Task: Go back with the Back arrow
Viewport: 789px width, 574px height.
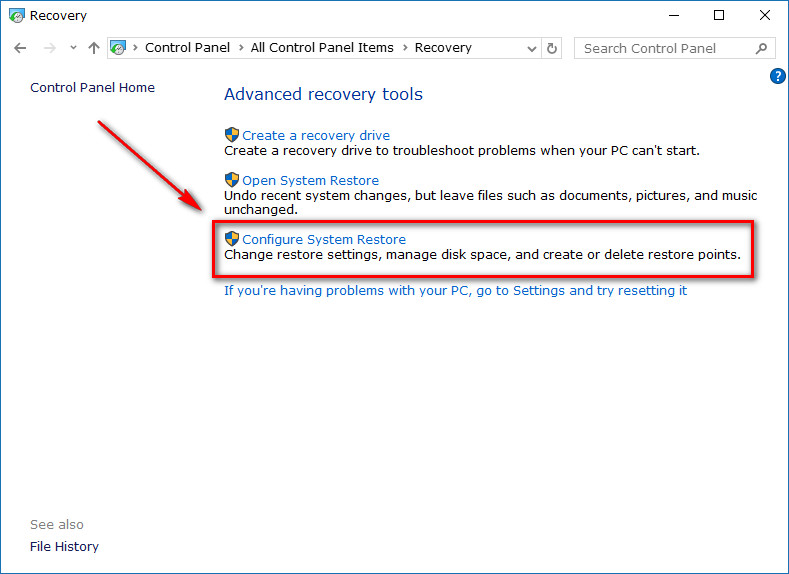Action: (x=20, y=48)
